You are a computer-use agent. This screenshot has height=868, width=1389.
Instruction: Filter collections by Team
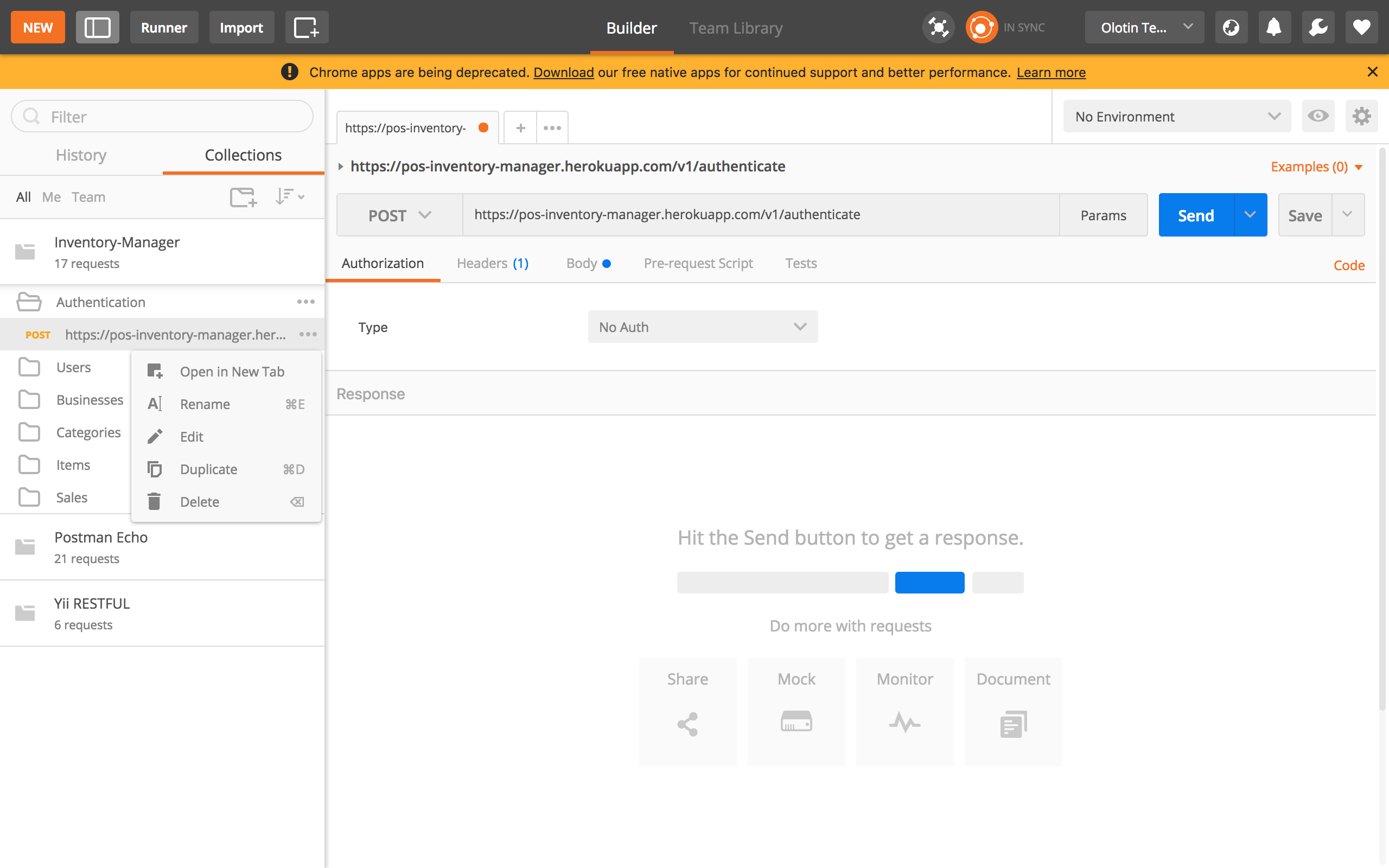tap(88, 197)
